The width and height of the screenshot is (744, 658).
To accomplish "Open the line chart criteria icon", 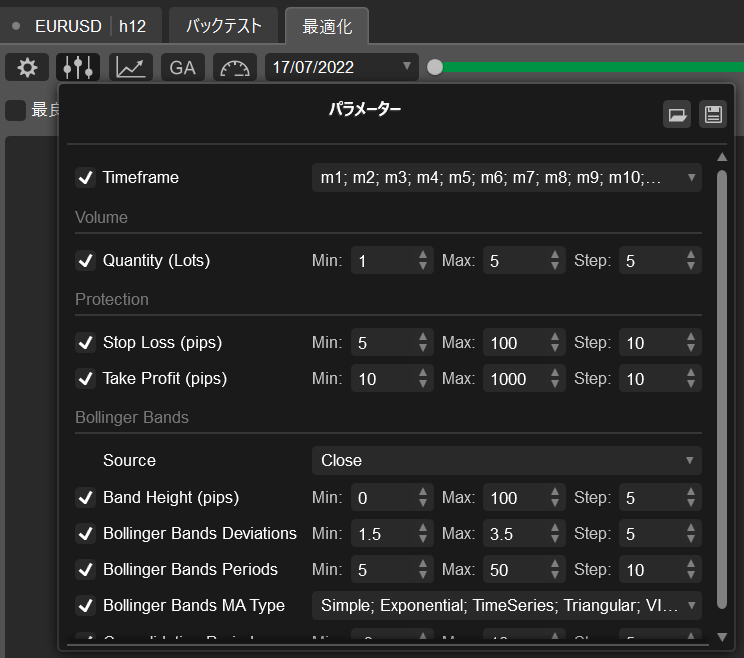I will coord(131,67).
